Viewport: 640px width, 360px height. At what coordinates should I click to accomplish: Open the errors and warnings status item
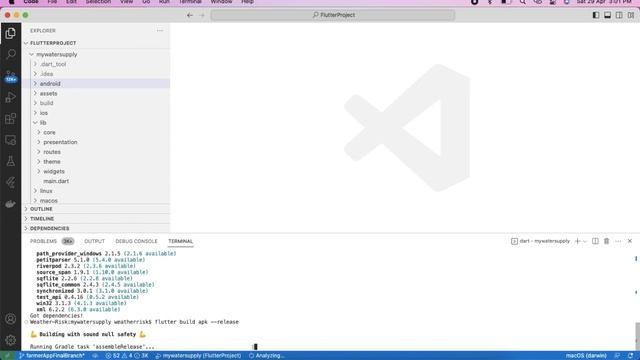(x=127, y=356)
